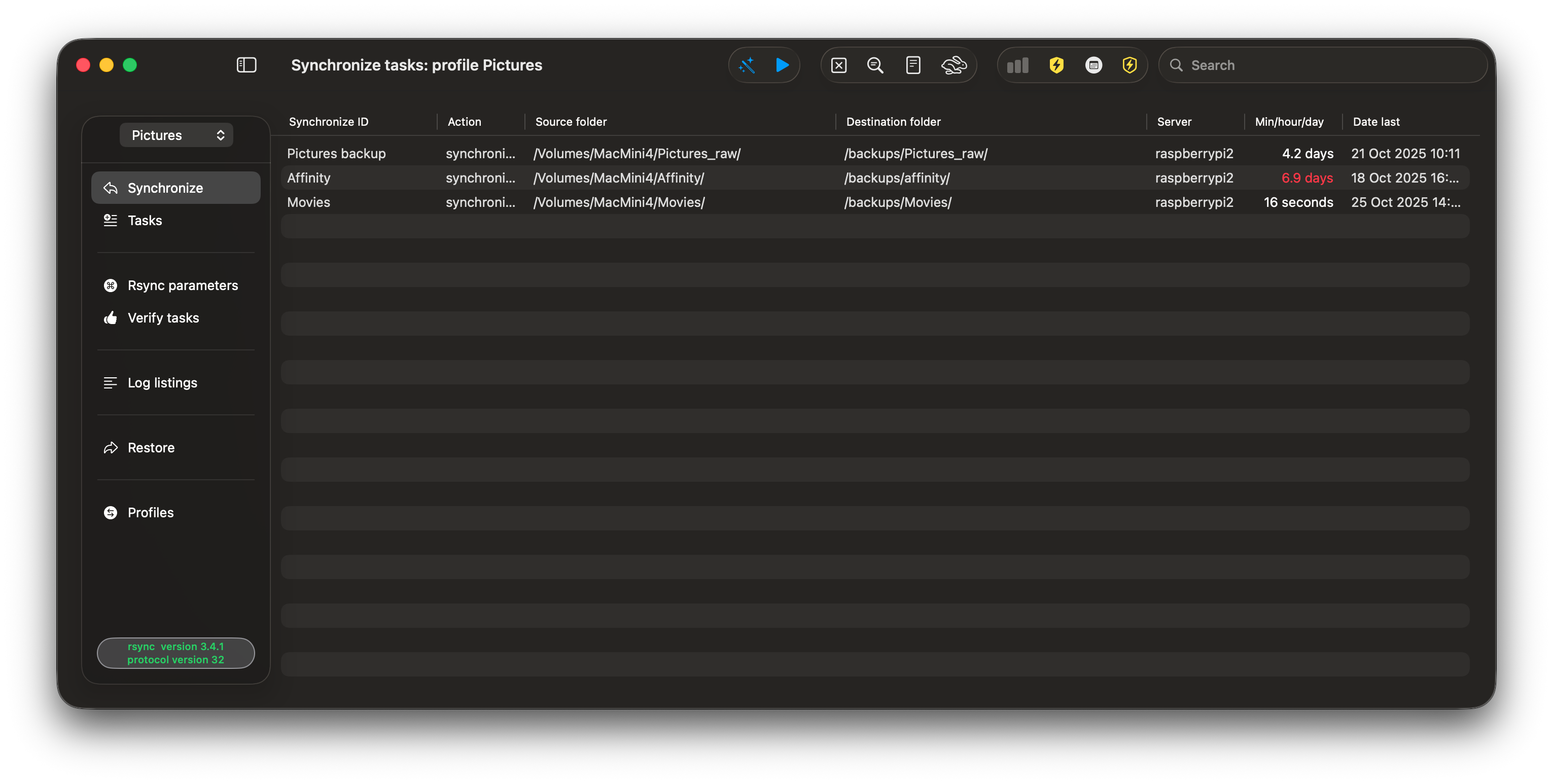Open the bar chart statistics icon
Screen dimensions: 1553x784
tap(1017, 65)
